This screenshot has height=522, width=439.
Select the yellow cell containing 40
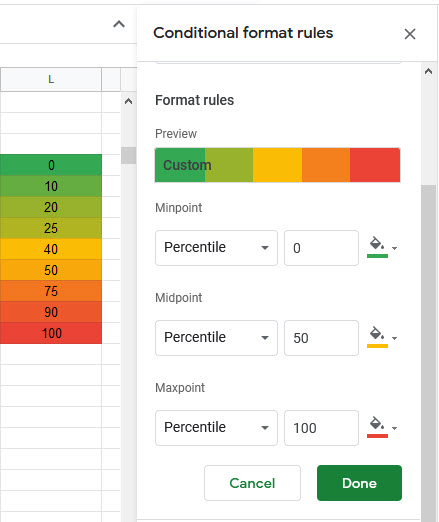(x=51, y=249)
